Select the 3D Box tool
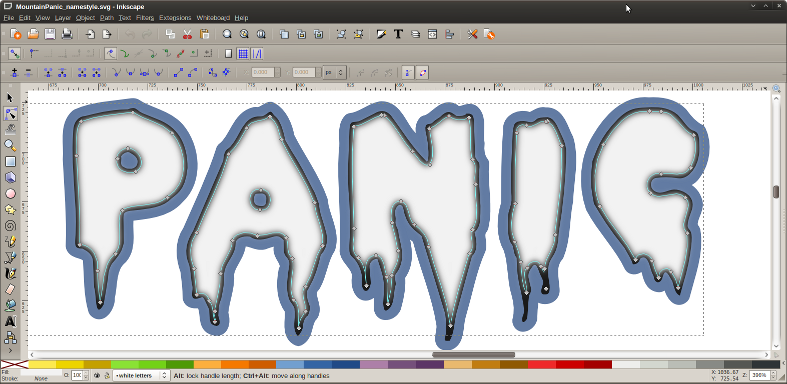Image resolution: width=787 pixels, height=384 pixels. point(10,178)
